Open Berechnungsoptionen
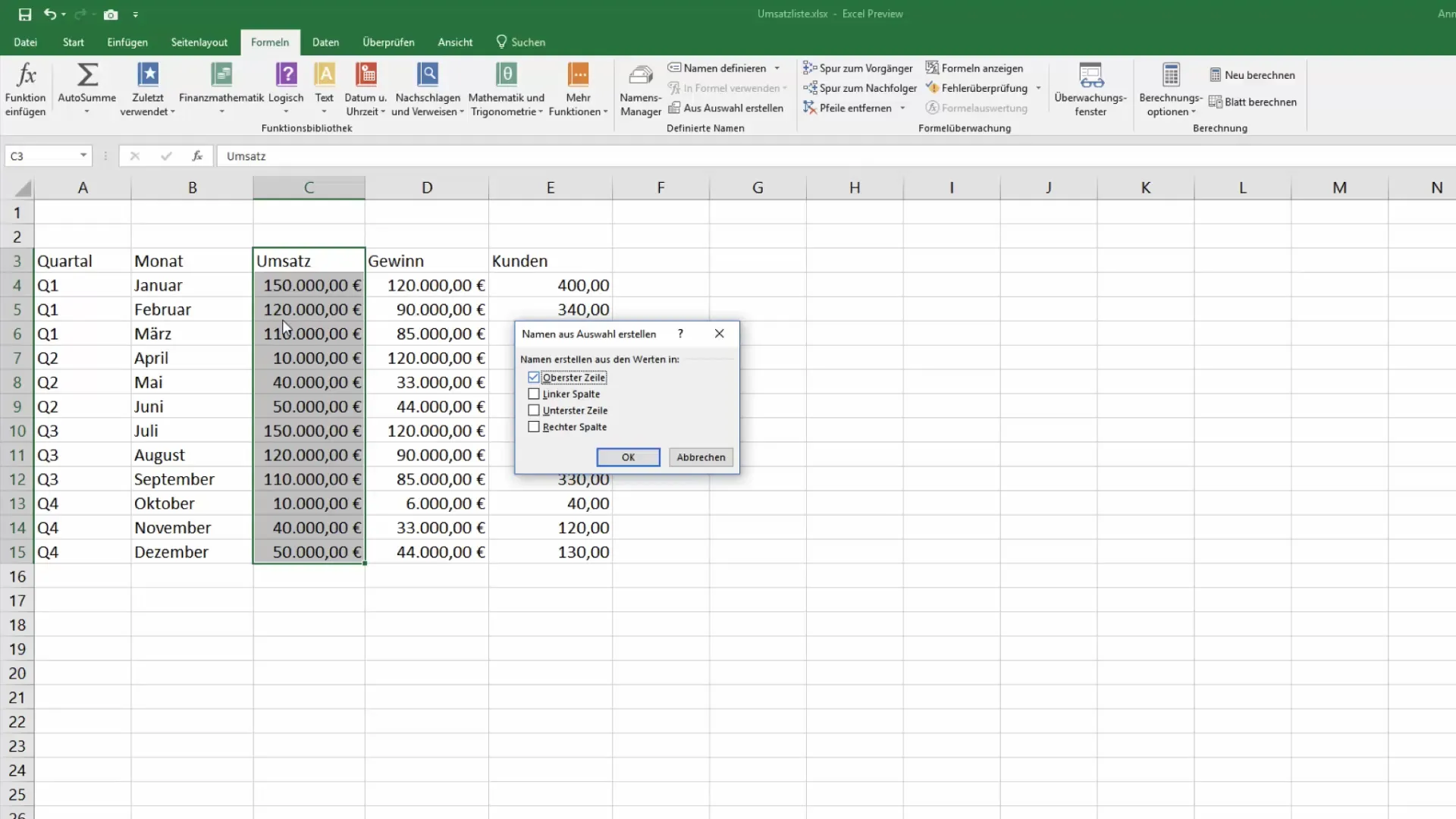1456x819 pixels. pyautogui.click(x=1171, y=89)
